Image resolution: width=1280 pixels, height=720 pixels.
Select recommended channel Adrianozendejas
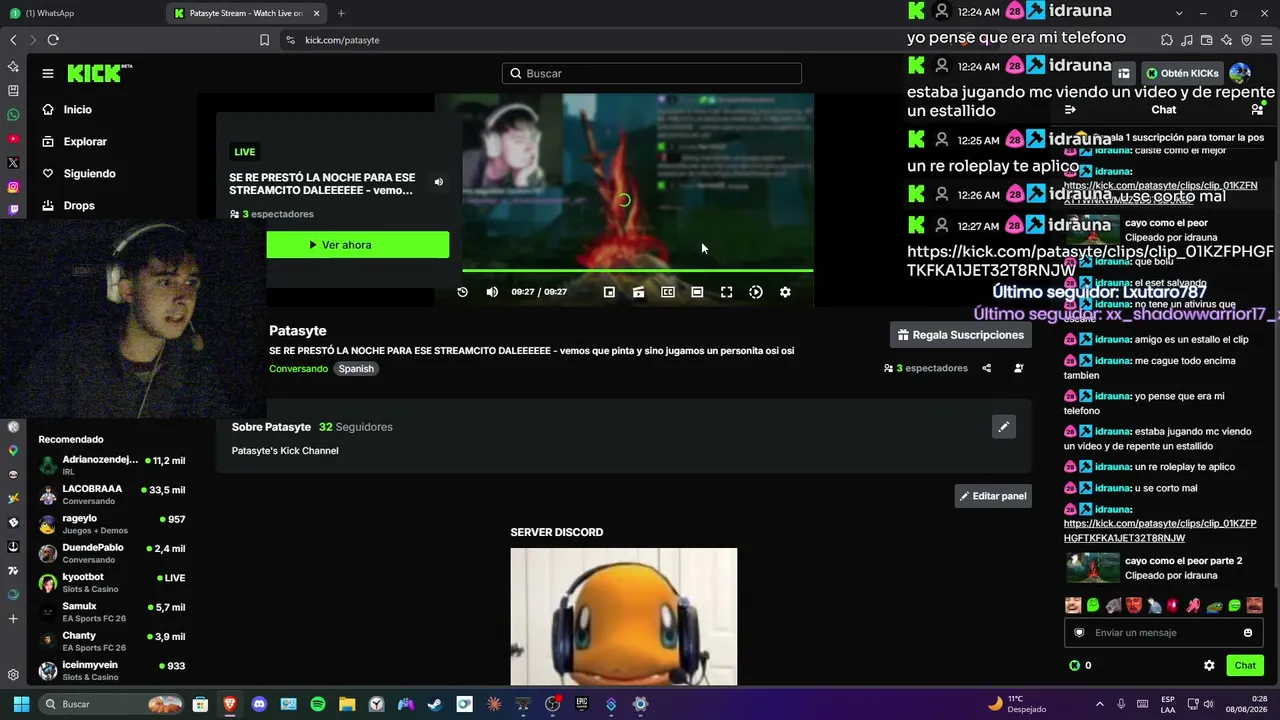click(x=112, y=465)
